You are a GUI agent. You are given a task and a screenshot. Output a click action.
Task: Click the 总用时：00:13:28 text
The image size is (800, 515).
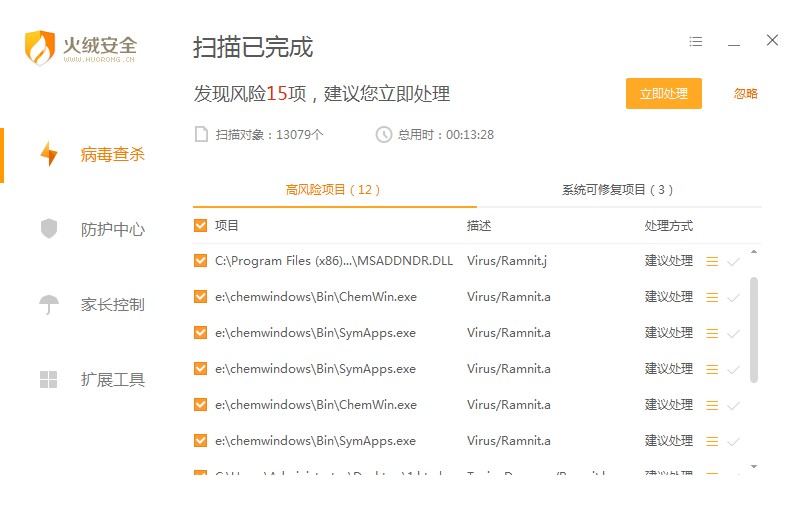(446, 135)
